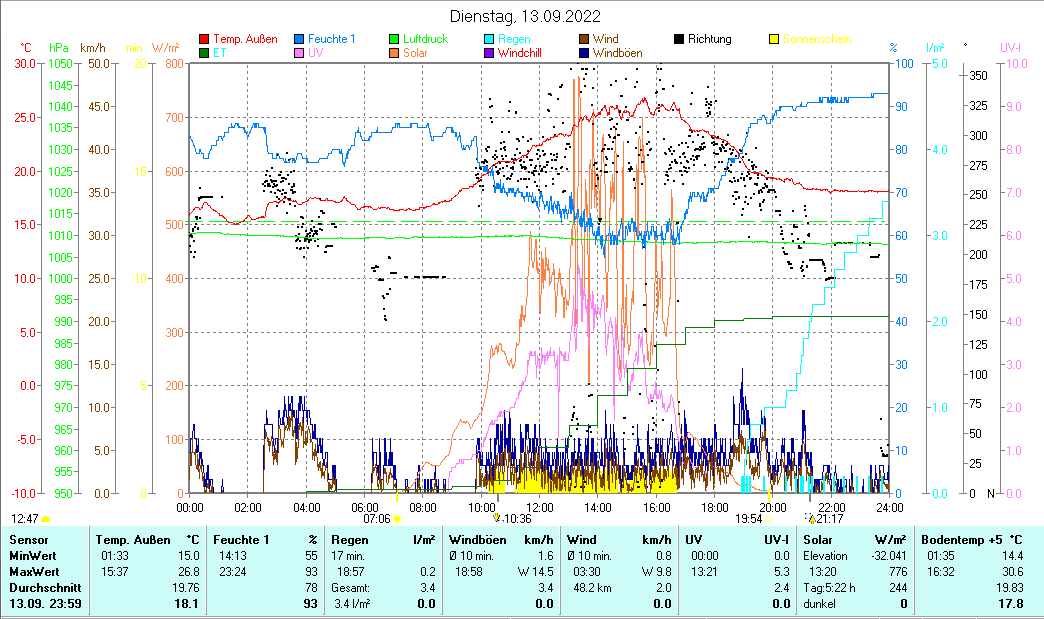This screenshot has width=1044, height=619.
Task: Click the orange Solar legend square
Action: point(394,53)
